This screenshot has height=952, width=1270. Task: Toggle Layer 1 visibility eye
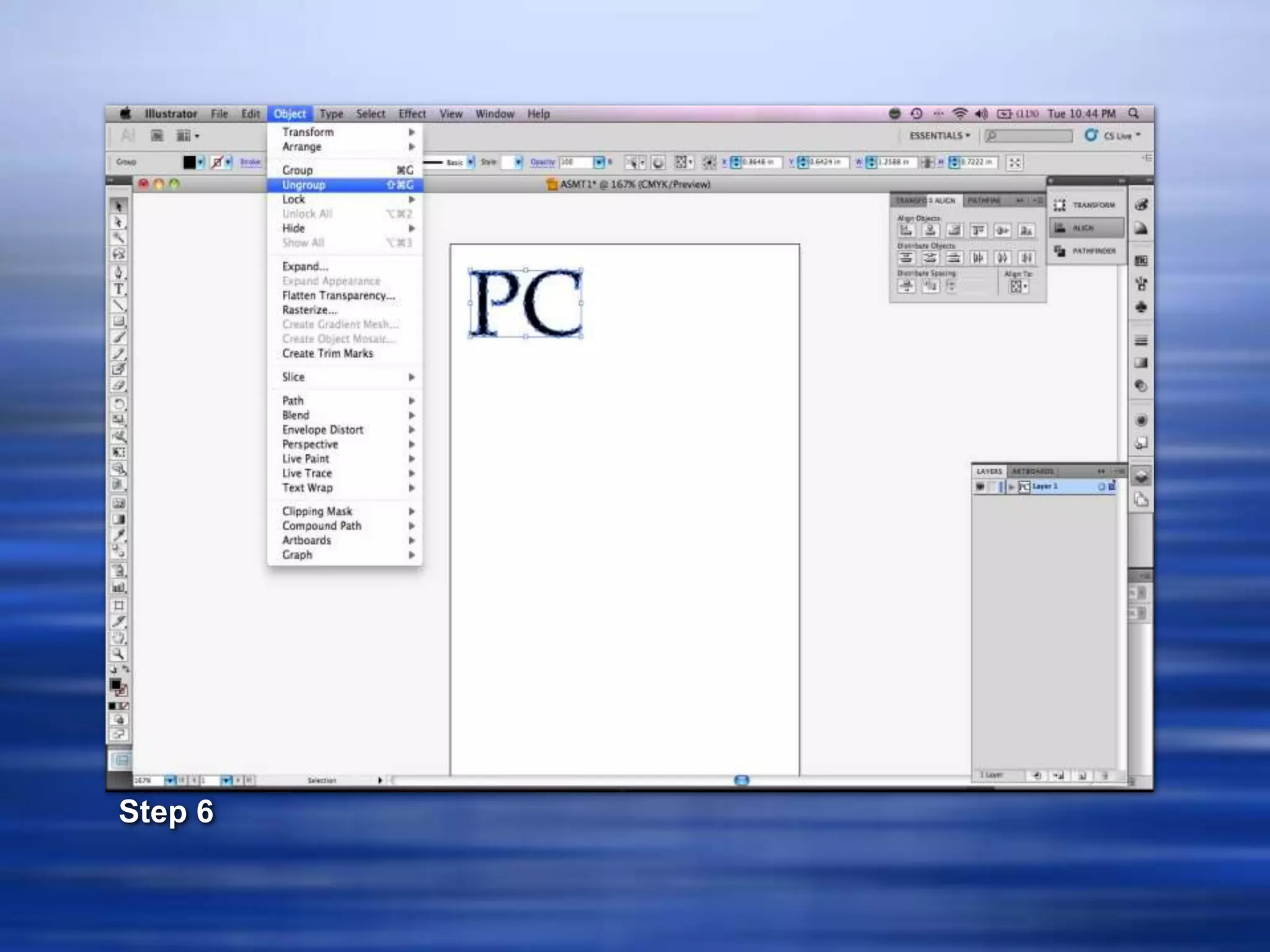[980, 487]
